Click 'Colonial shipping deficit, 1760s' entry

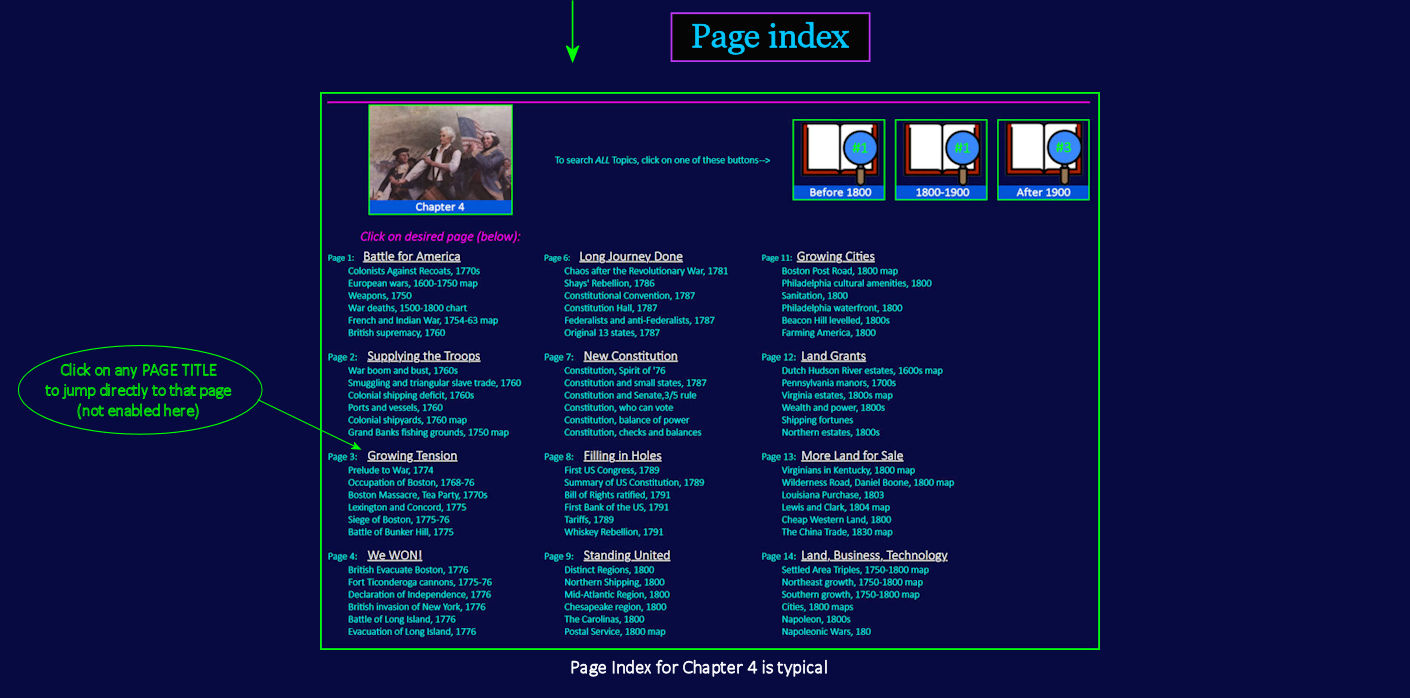(411, 395)
